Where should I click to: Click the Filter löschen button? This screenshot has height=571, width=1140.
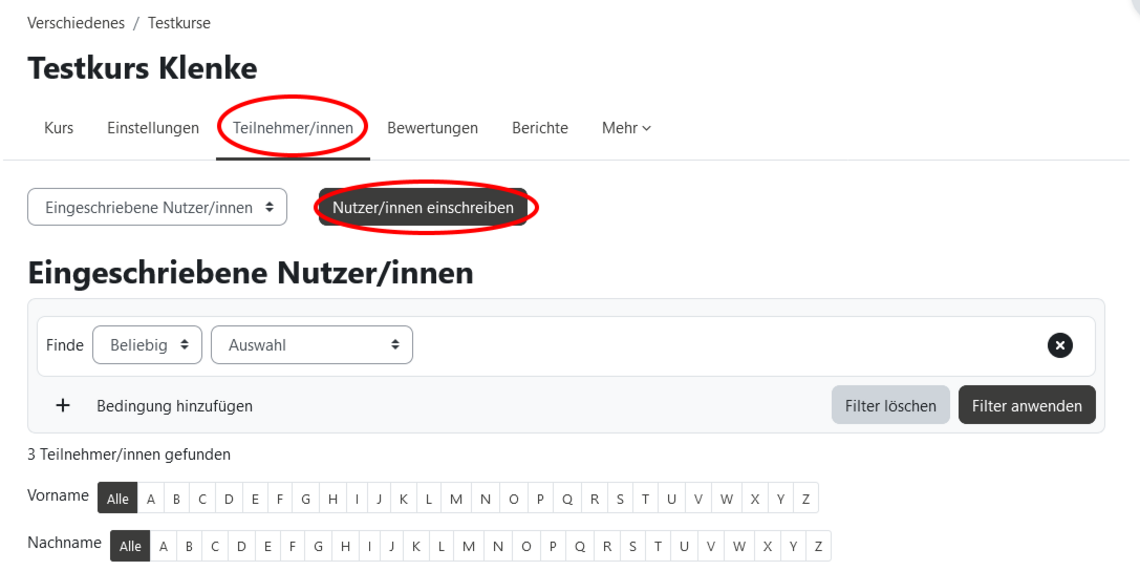(x=890, y=406)
